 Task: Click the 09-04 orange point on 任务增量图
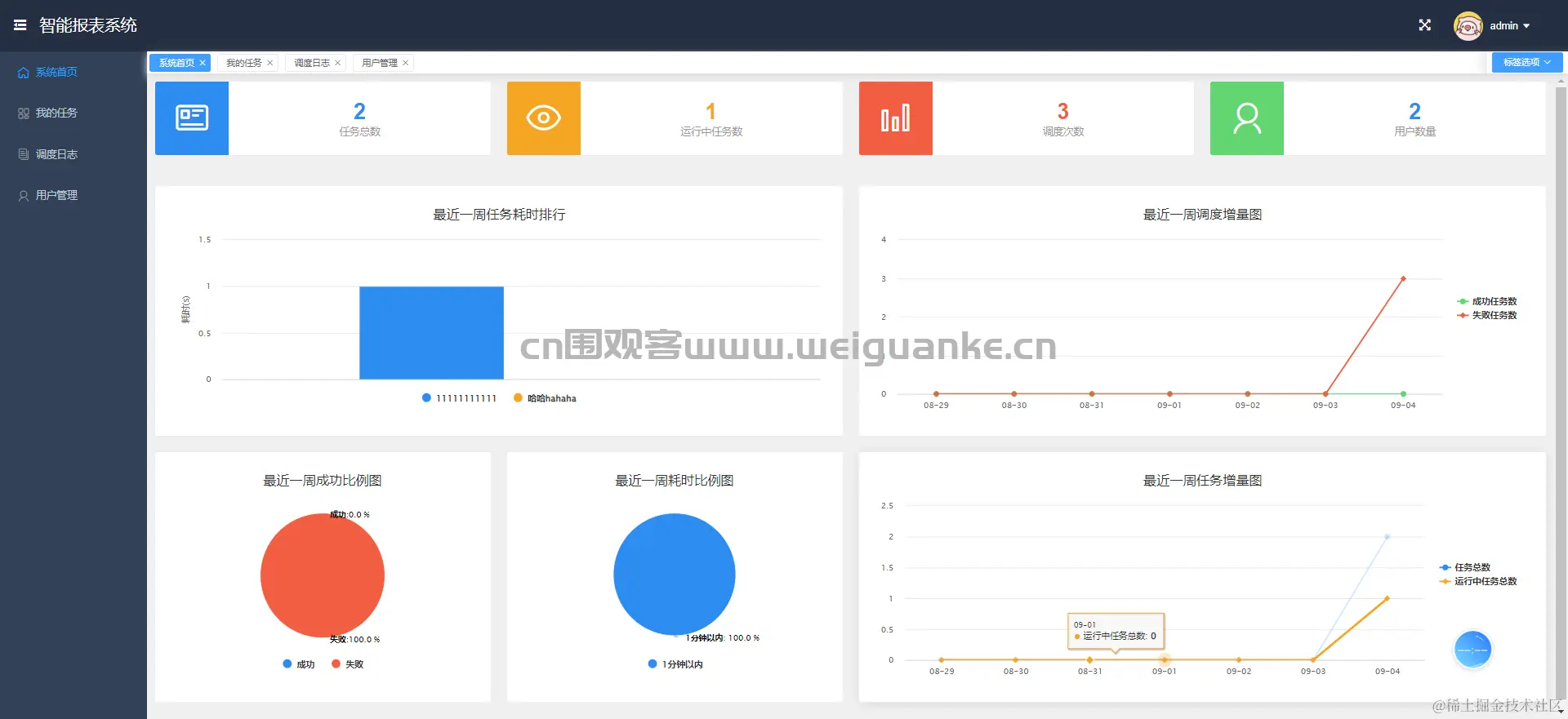1388,598
